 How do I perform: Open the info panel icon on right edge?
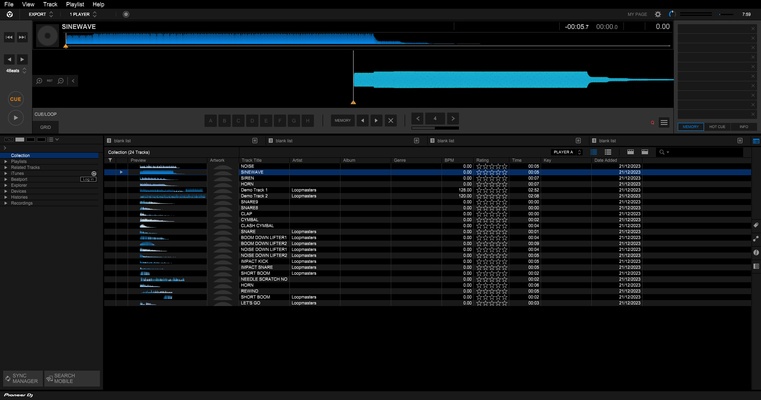pos(756,252)
